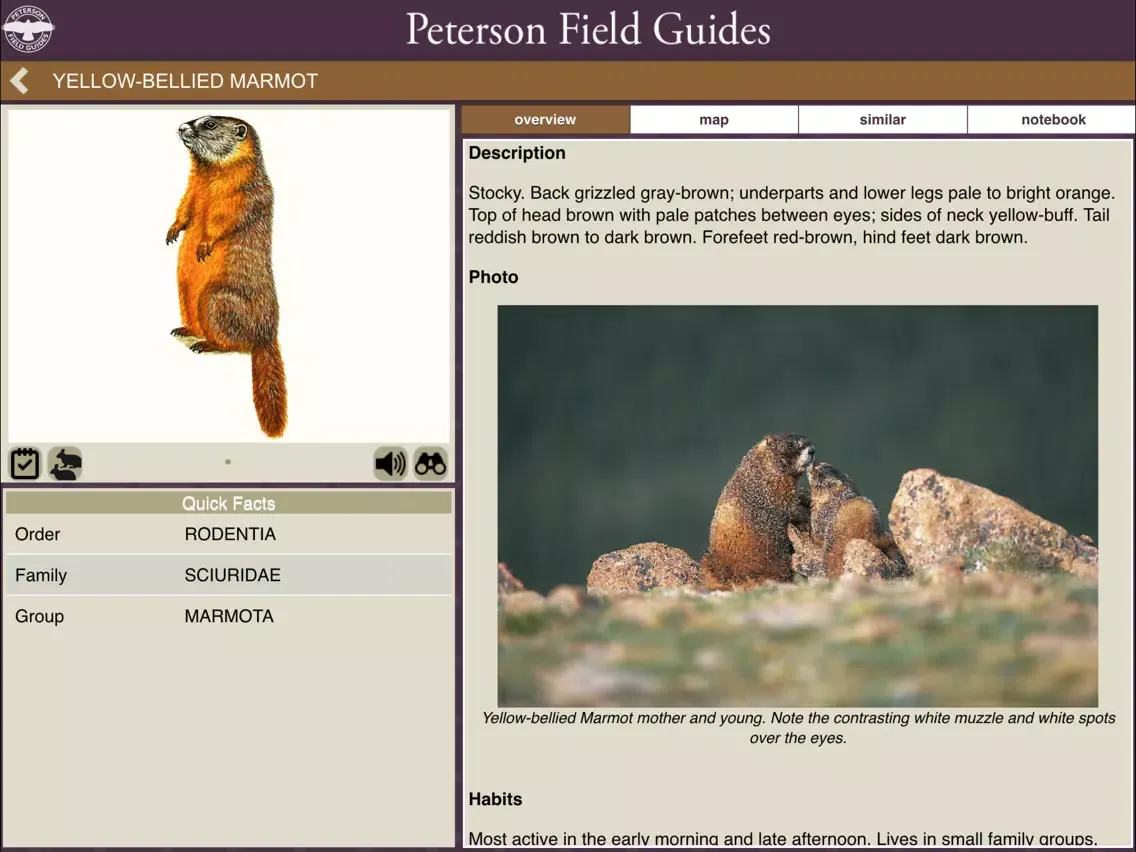This screenshot has width=1136, height=852.
Task: Select the Group MARMOTA row
Action: tap(229, 616)
